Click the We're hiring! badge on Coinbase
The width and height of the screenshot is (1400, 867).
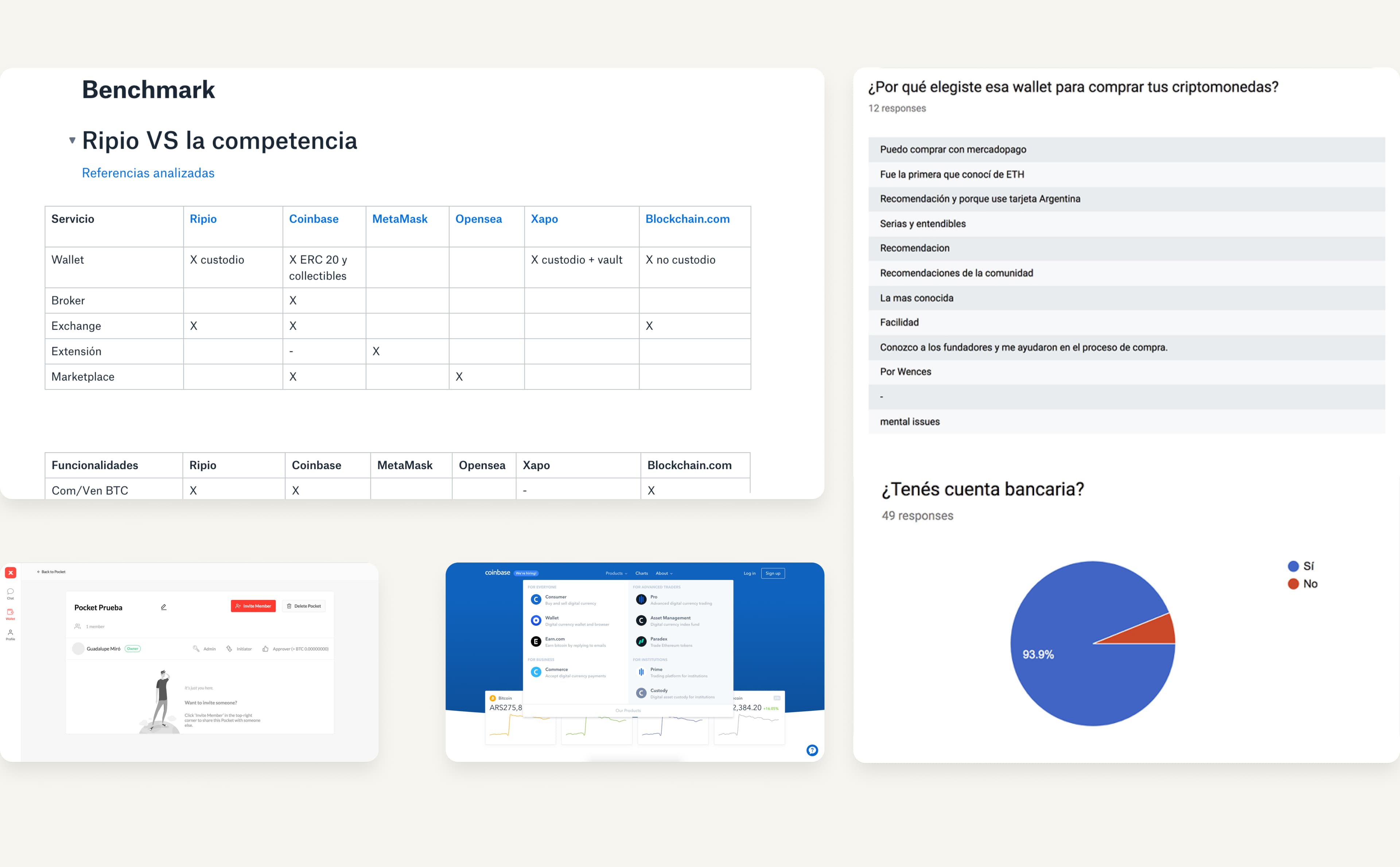click(x=526, y=574)
